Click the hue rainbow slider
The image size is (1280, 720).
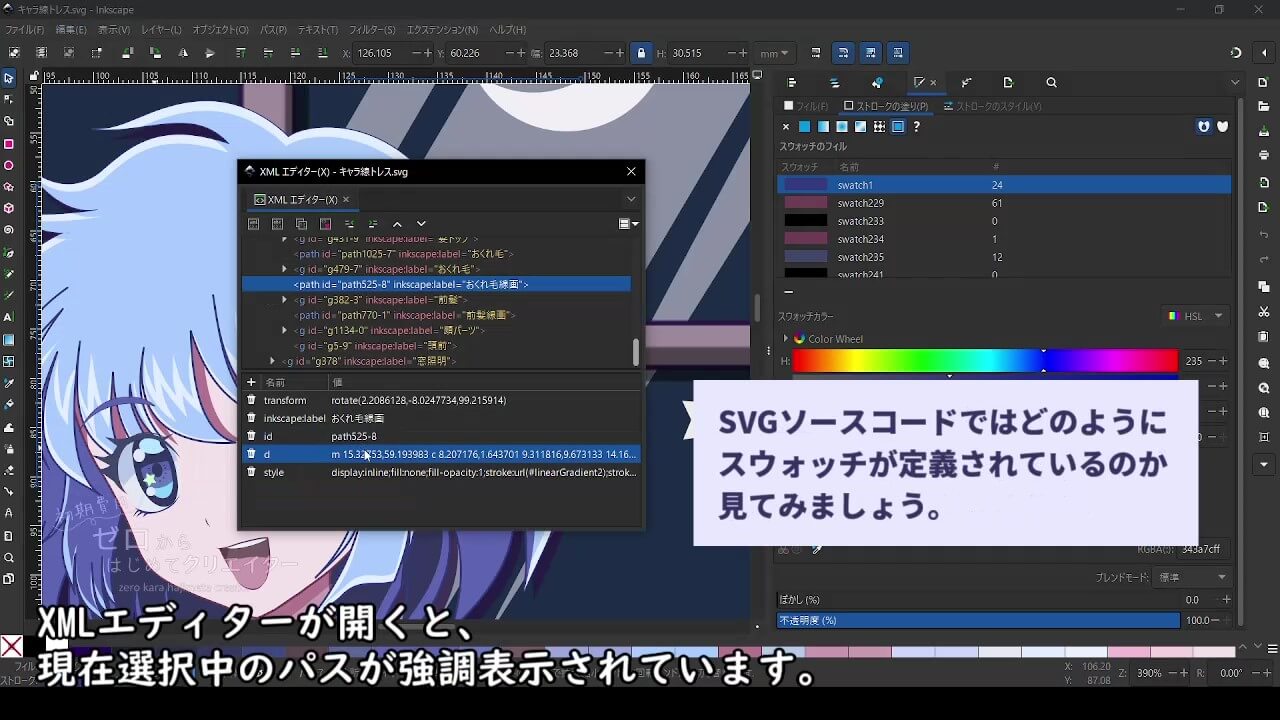(x=985, y=360)
